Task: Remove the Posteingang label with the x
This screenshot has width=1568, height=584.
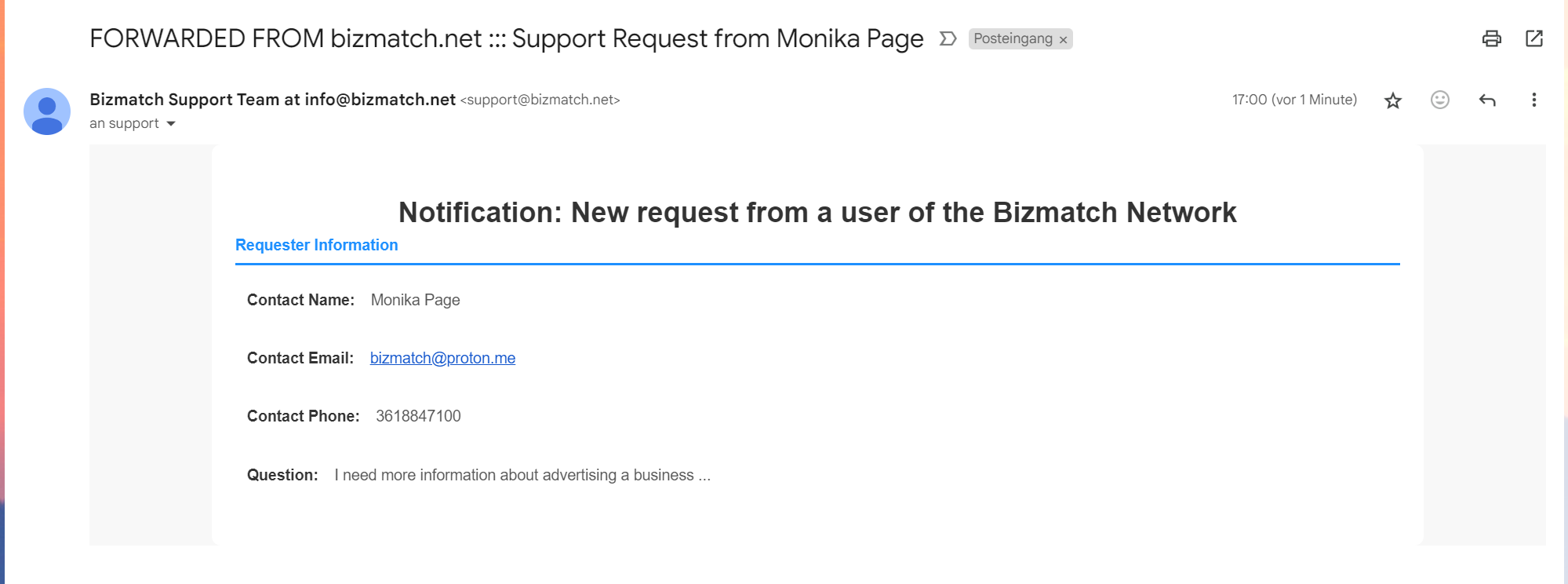Action: click(x=1064, y=39)
